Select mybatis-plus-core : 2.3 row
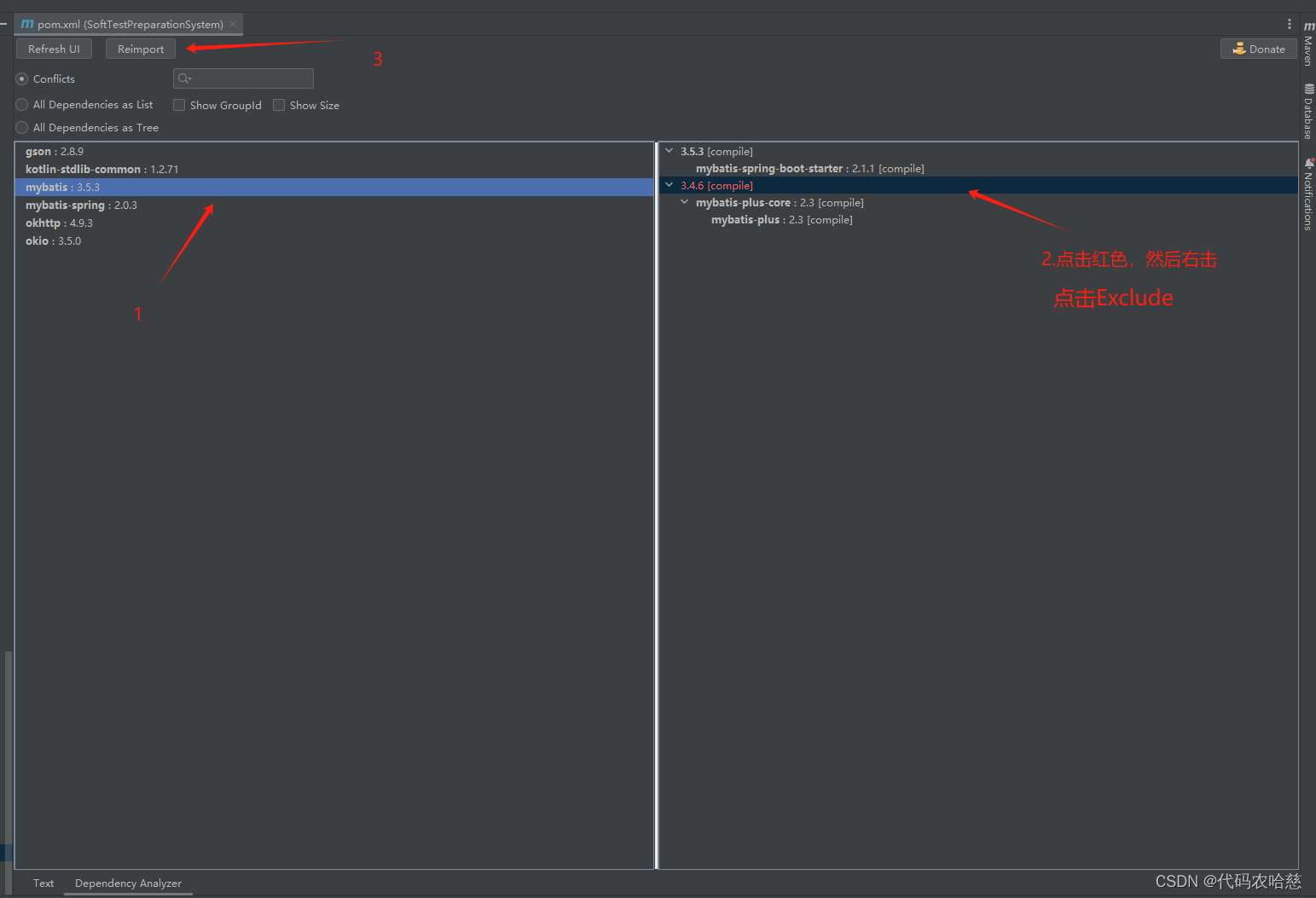 (978, 202)
